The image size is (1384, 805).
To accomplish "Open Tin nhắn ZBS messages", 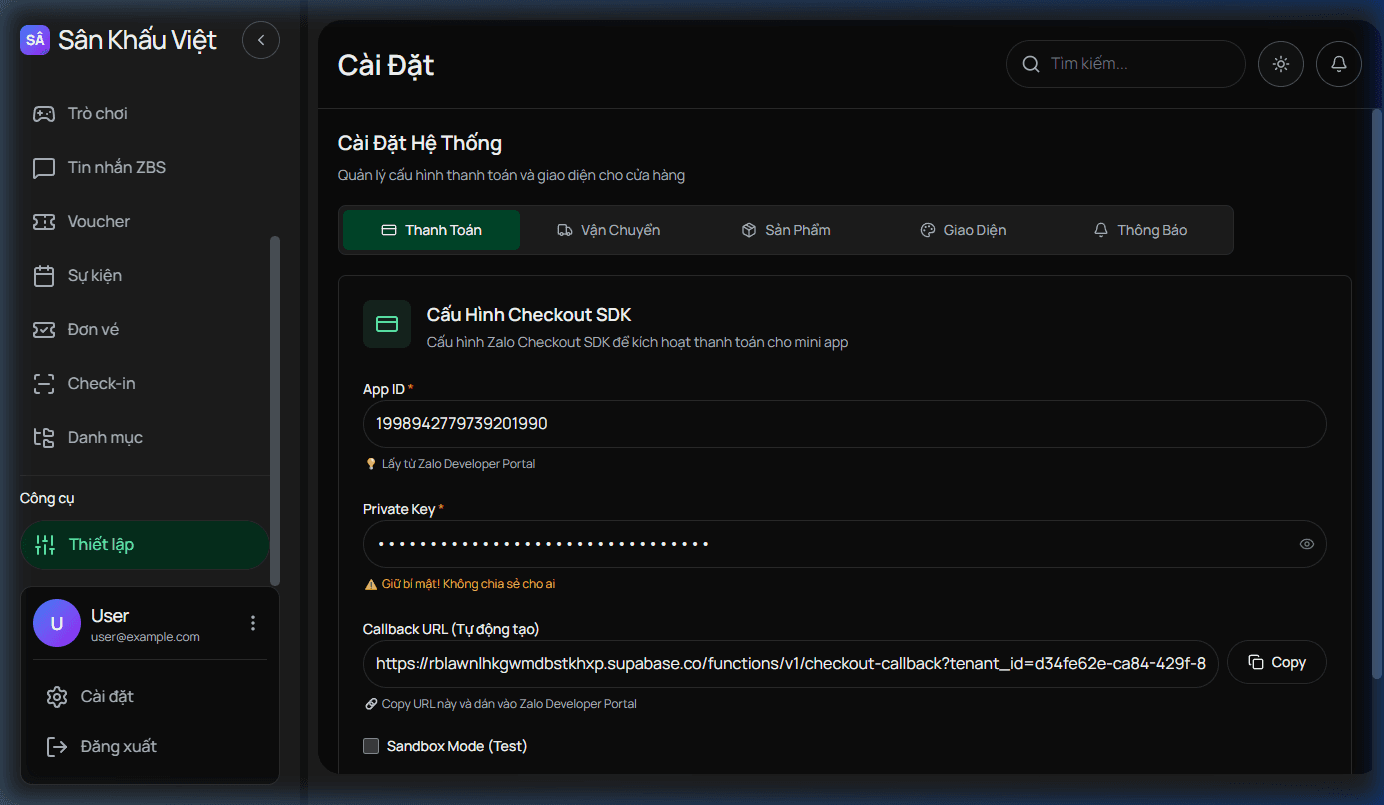I will [x=116, y=168].
